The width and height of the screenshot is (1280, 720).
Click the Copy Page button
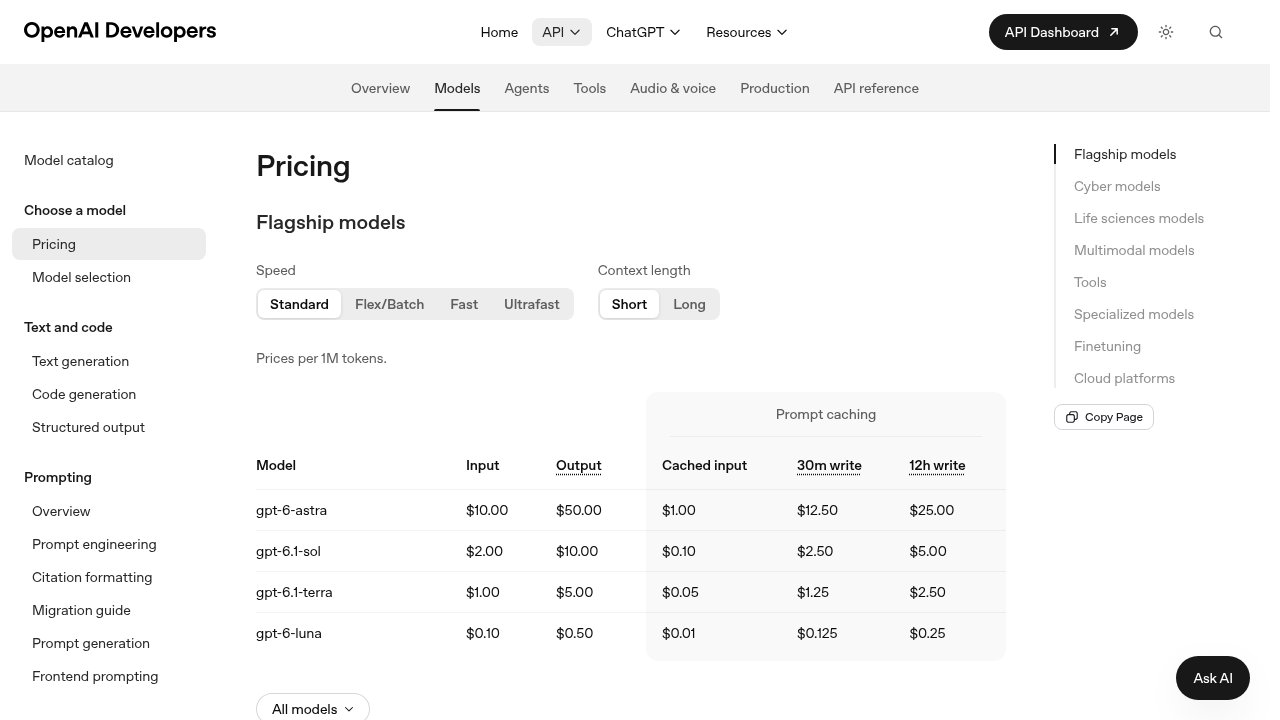click(1104, 417)
